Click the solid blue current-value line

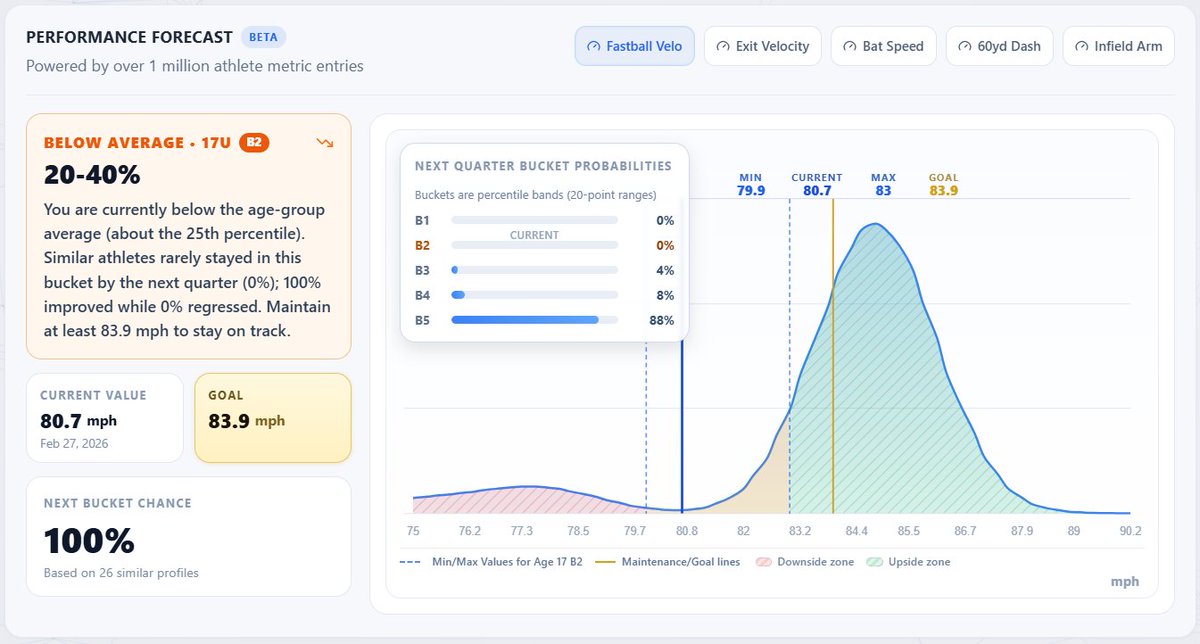click(682, 425)
